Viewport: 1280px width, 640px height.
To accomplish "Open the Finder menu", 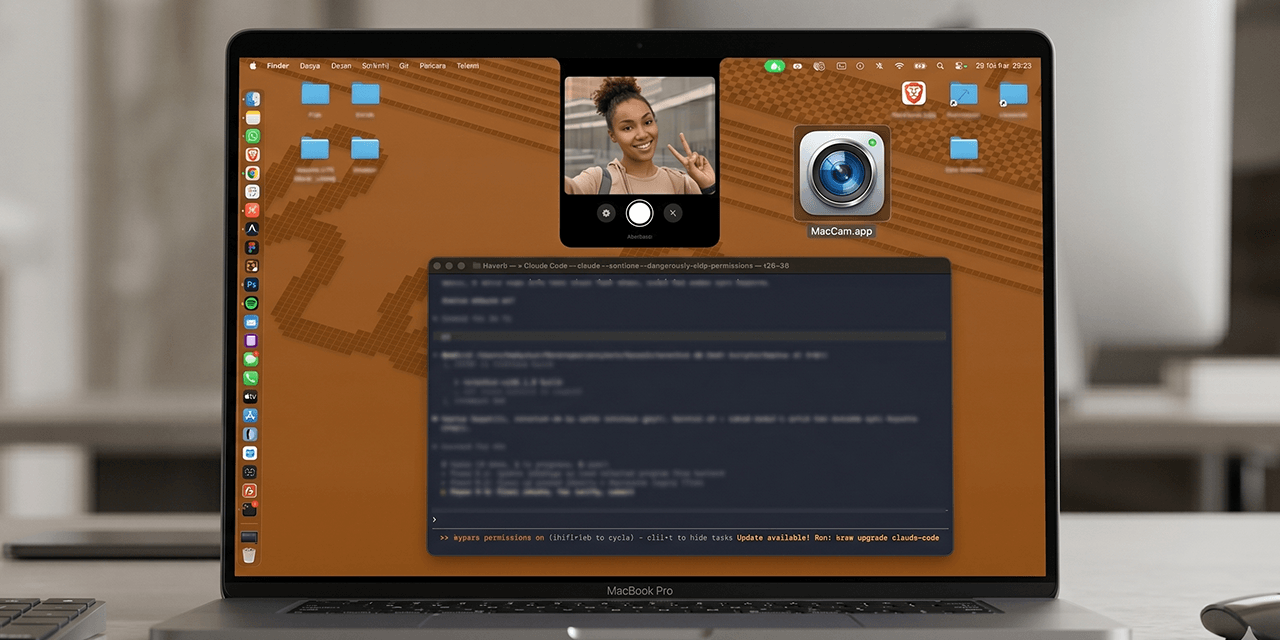I will [278, 66].
